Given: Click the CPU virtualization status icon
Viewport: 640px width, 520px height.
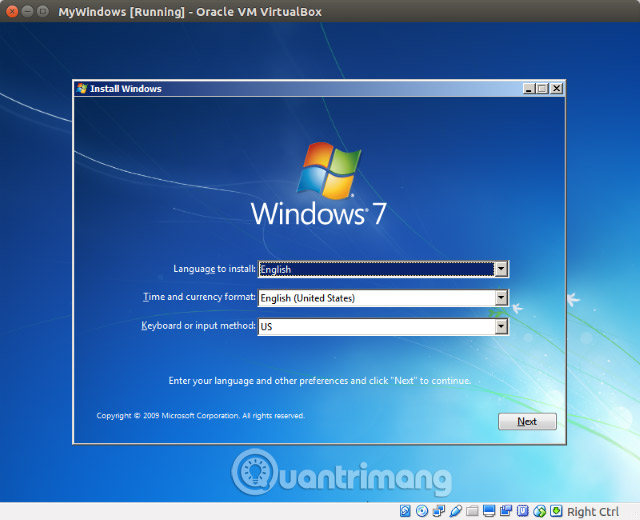Looking at the screenshot, I should (x=523, y=511).
